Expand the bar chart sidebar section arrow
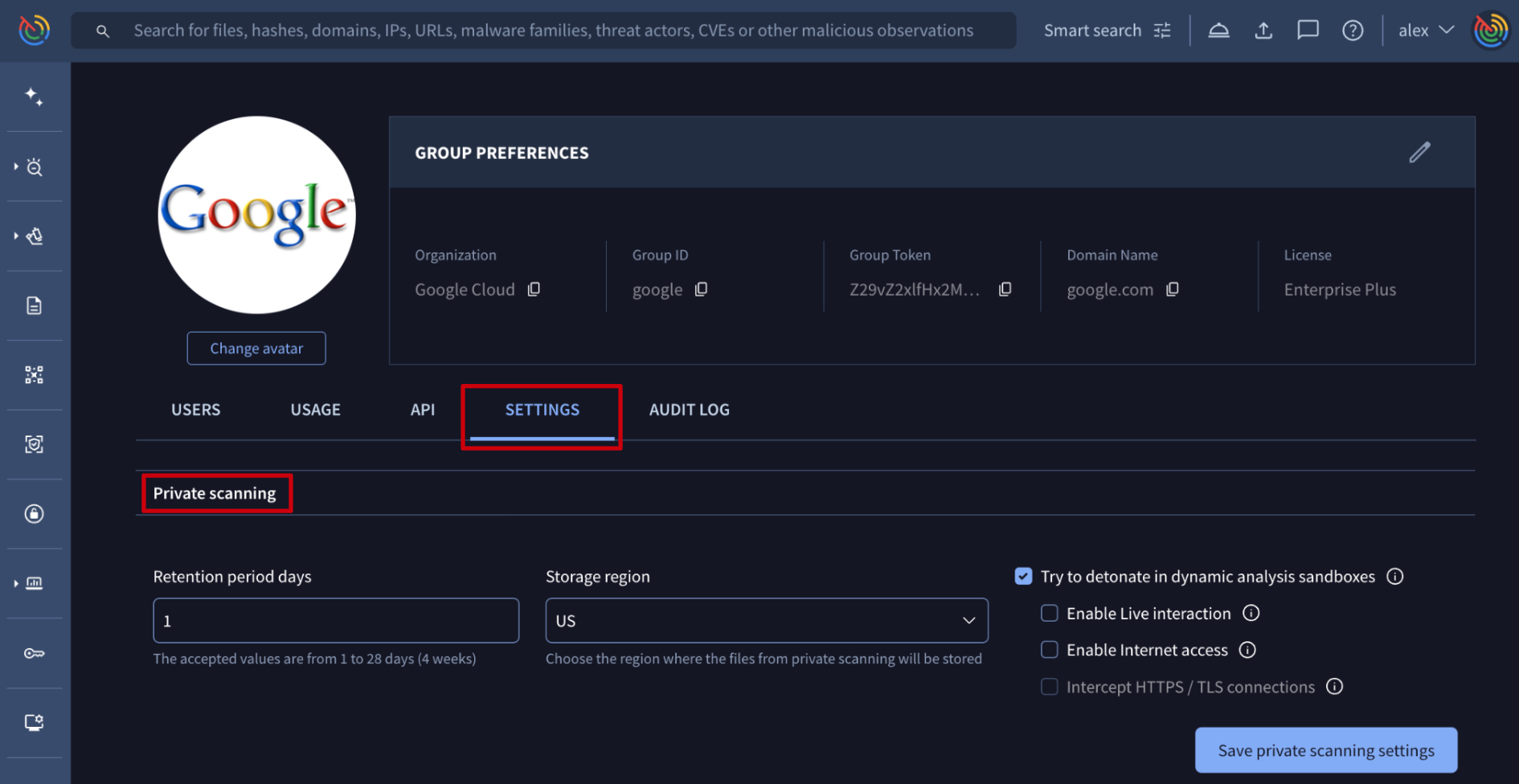This screenshot has height=784, width=1519. pos(16,583)
